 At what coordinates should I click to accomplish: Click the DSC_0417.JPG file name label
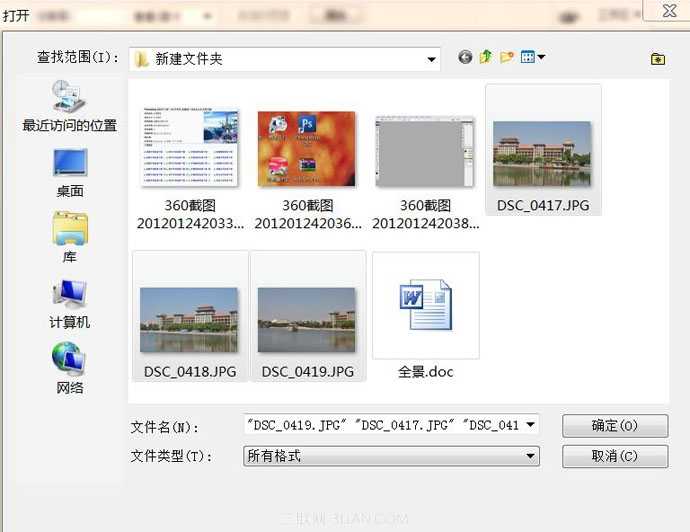tap(543, 205)
